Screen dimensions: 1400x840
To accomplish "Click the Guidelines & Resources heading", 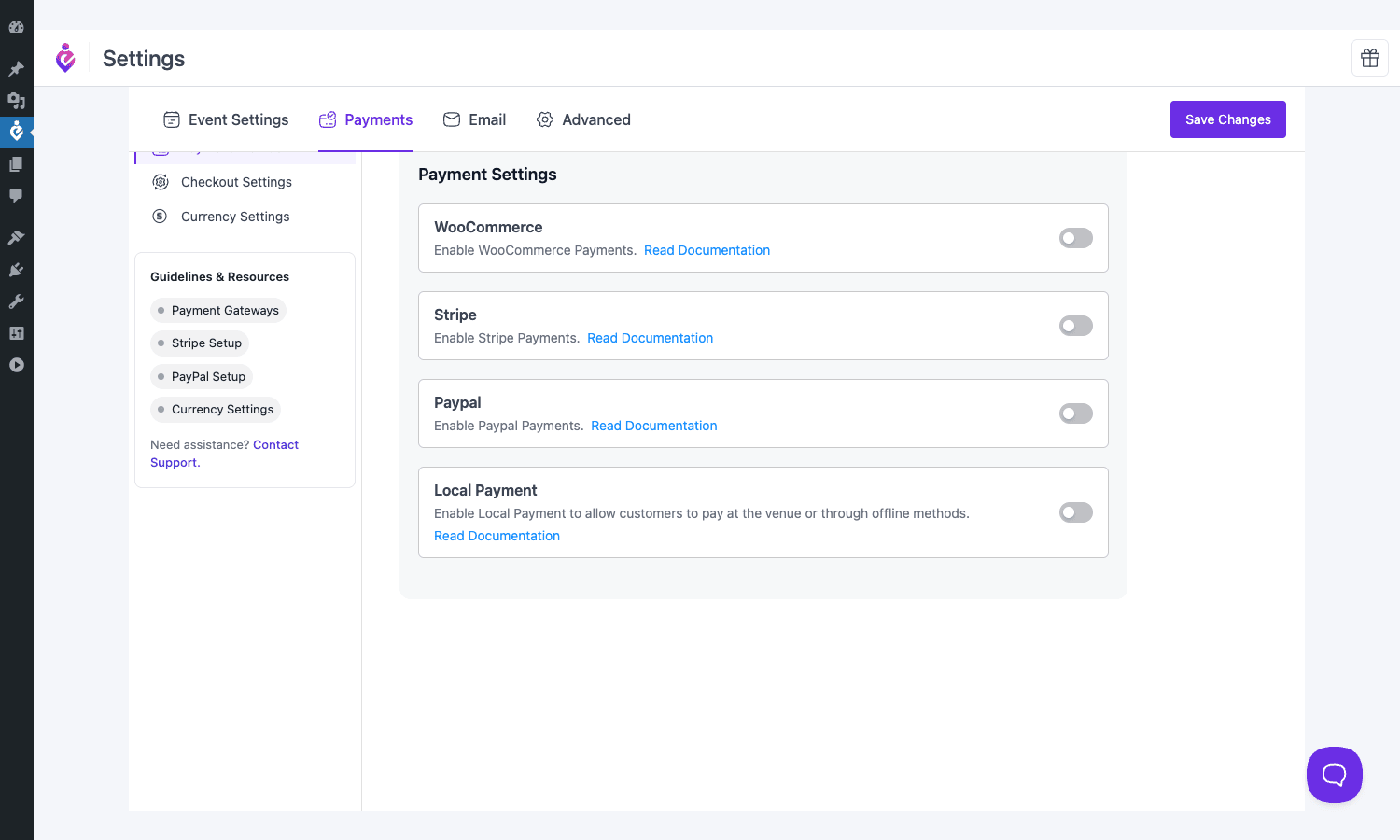I will (219, 277).
